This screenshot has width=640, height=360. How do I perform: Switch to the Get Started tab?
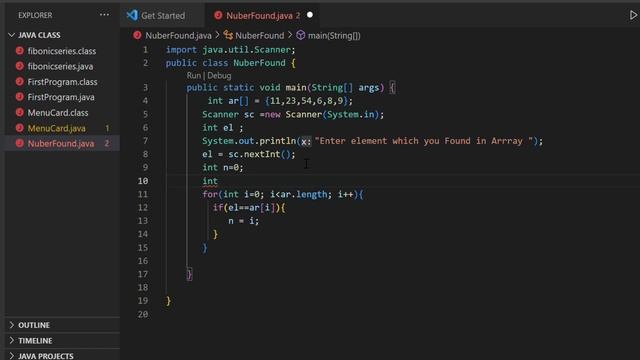[x=162, y=16]
